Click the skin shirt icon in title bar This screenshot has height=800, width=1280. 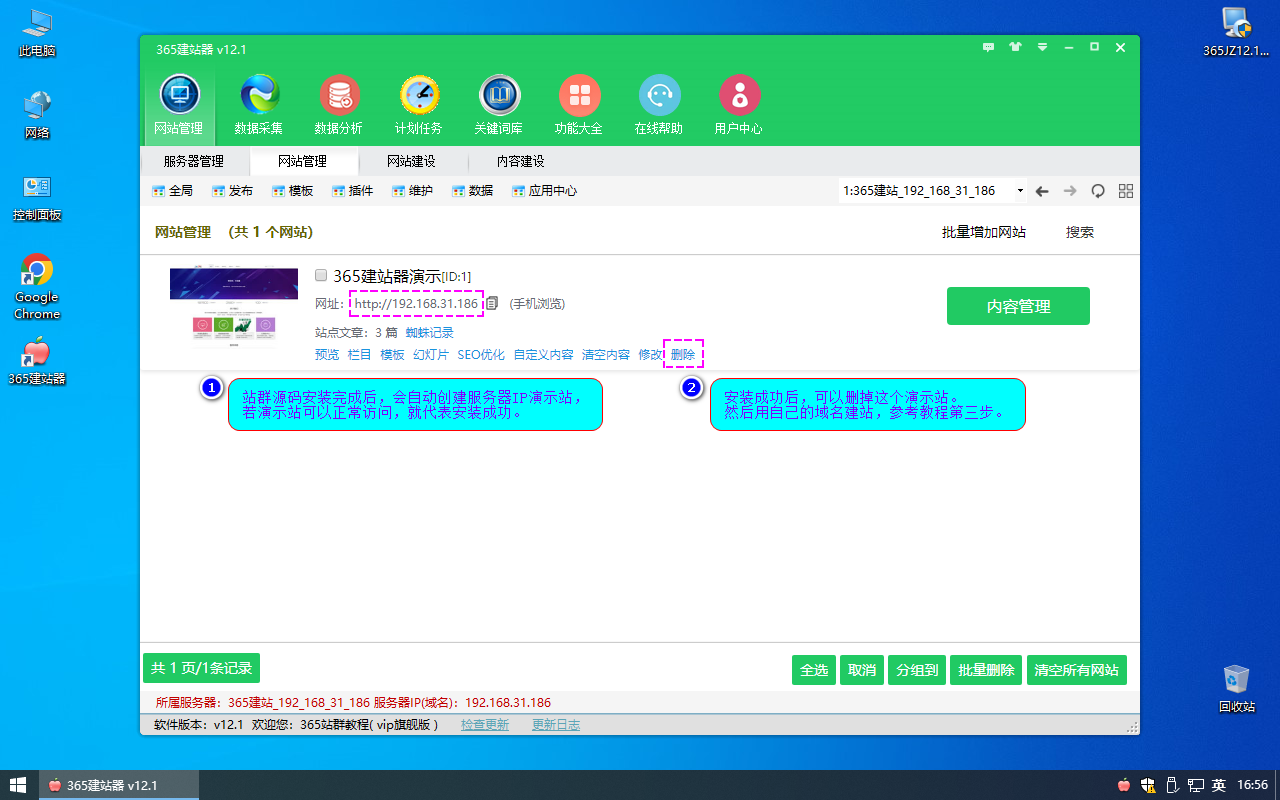[1016, 47]
